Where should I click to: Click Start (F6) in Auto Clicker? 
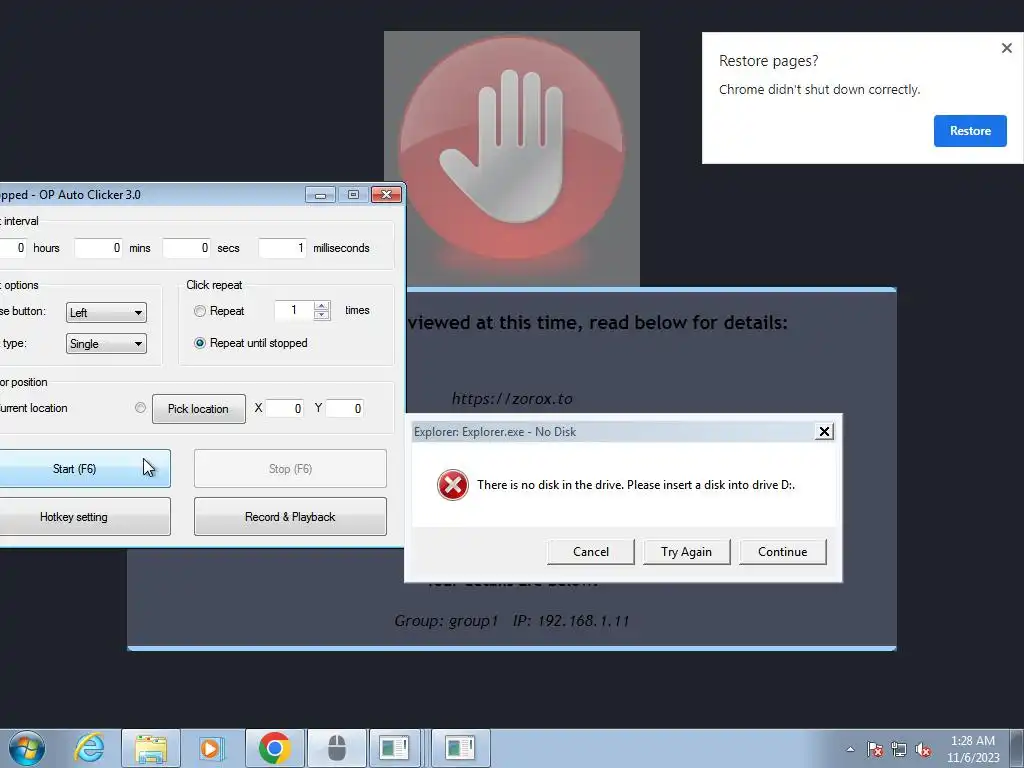pos(84,468)
